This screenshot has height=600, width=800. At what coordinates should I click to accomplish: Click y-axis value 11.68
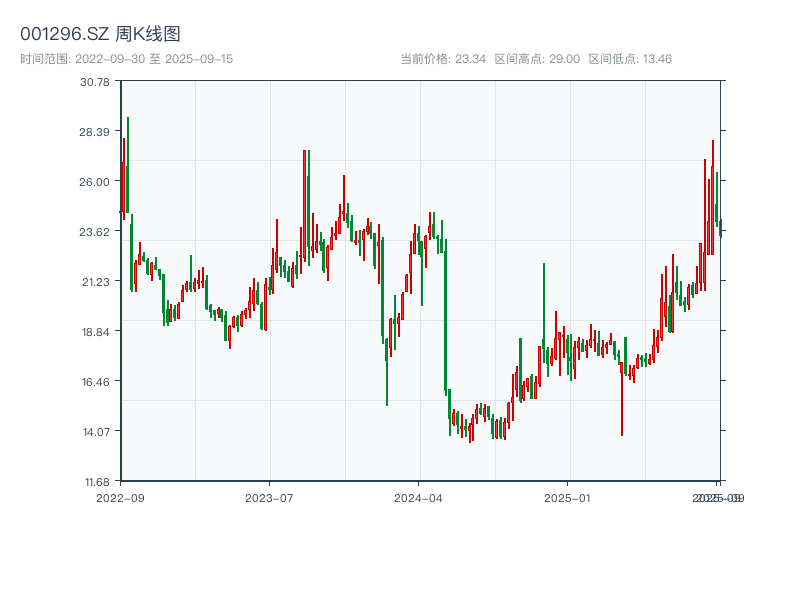tap(95, 482)
